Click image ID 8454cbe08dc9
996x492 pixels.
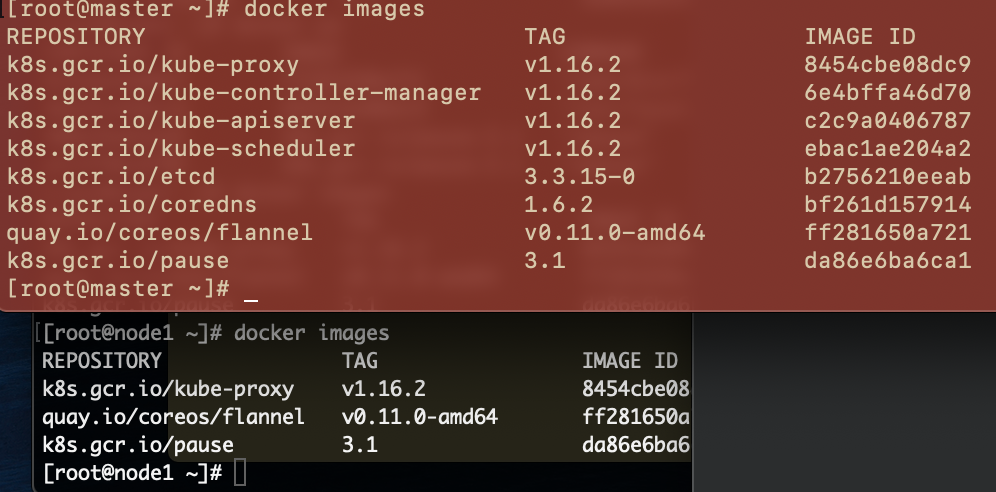click(x=887, y=65)
